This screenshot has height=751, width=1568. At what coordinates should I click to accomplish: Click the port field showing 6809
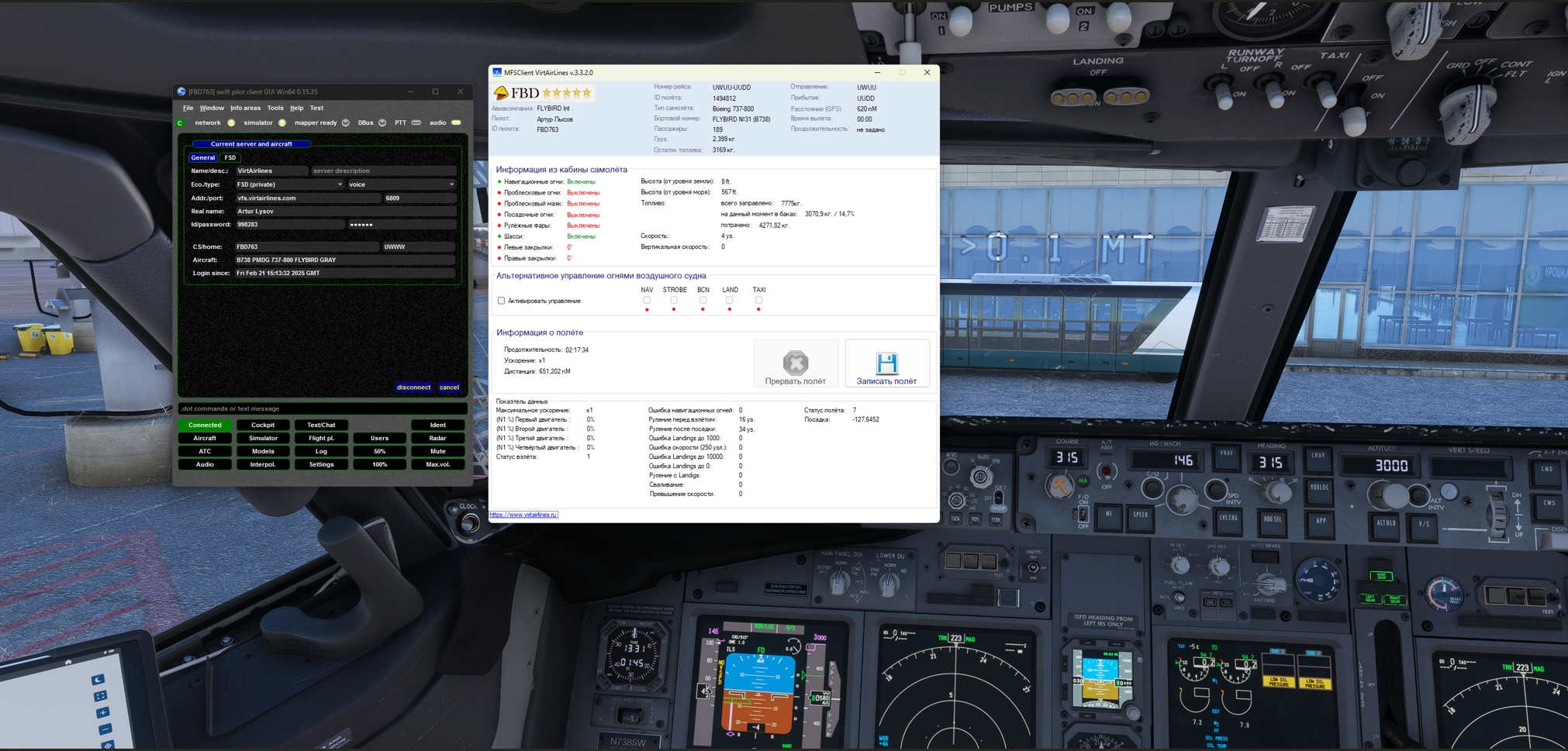click(420, 198)
